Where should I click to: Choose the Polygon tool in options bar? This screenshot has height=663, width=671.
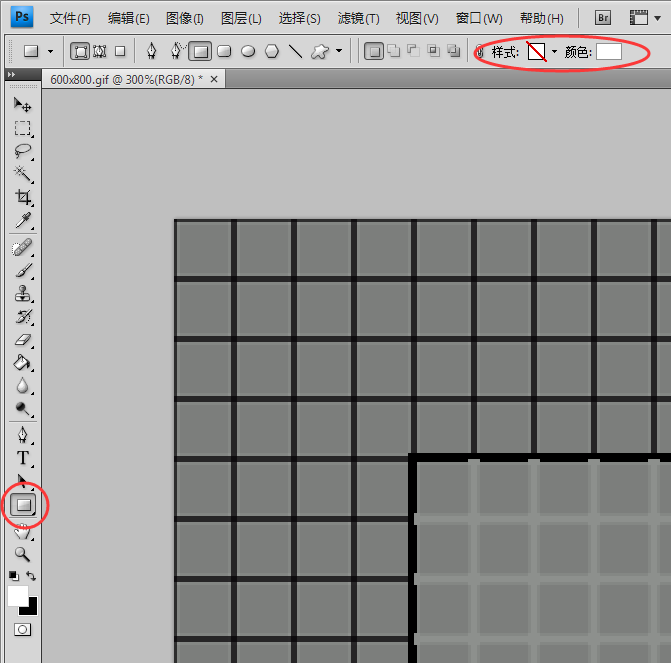coord(272,52)
